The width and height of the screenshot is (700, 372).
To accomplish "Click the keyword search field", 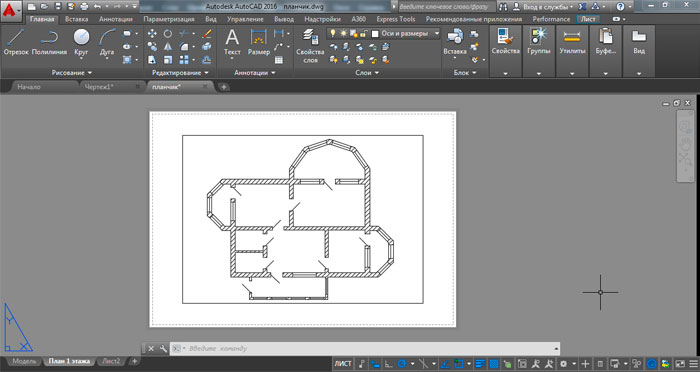I will click(446, 7).
